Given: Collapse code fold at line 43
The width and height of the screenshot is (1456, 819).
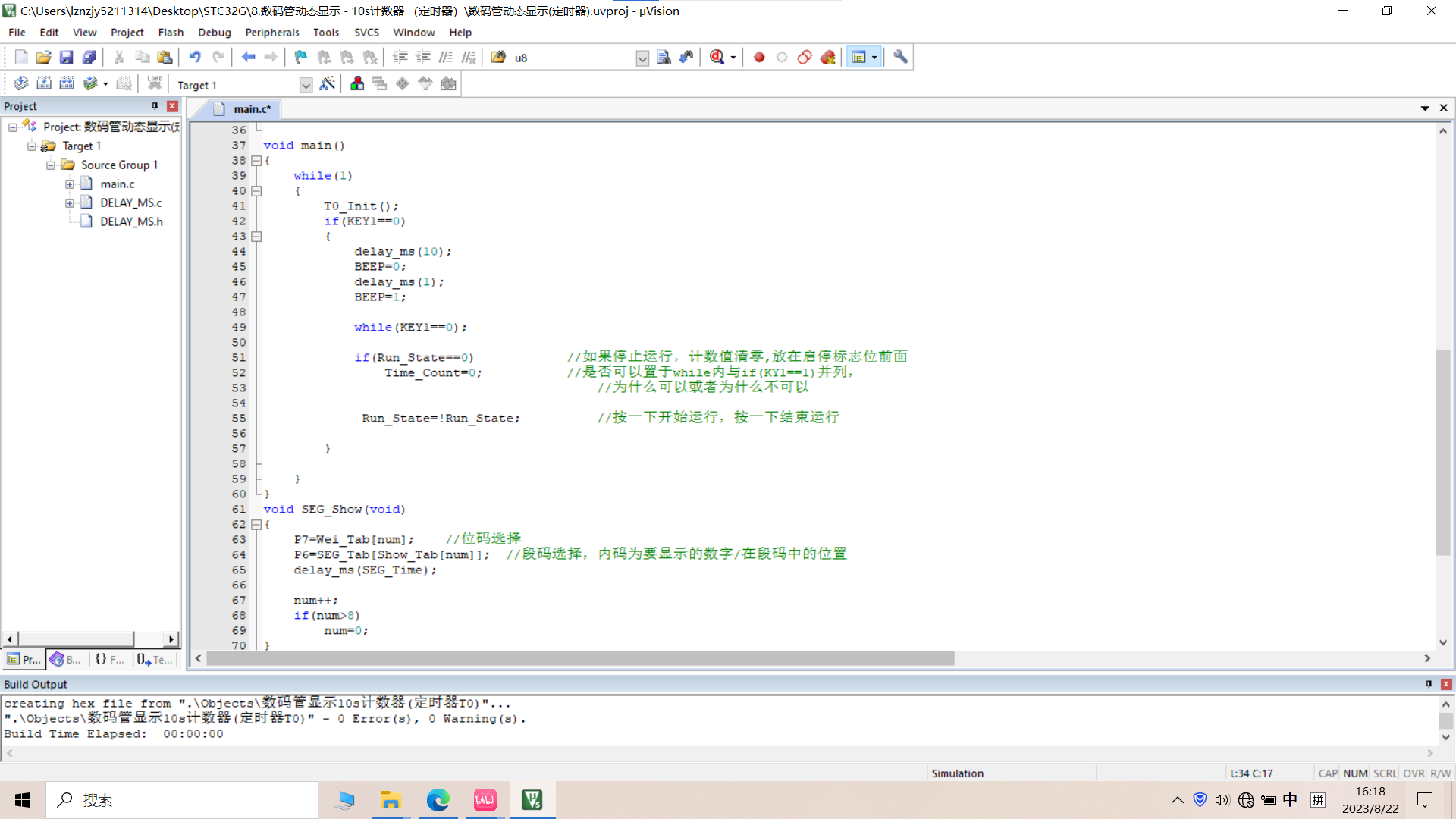Looking at the screenshot, I should (256, 237).
